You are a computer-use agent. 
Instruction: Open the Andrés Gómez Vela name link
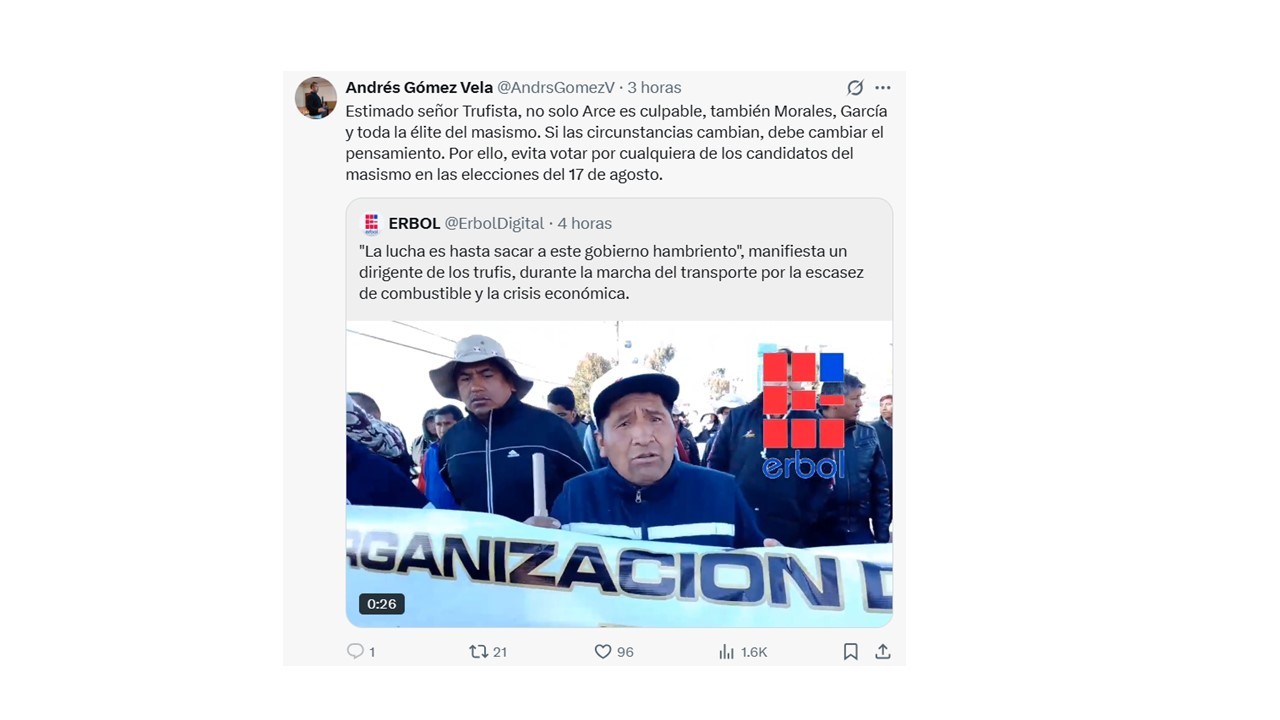pyautogui.click(x=419, y=87)
